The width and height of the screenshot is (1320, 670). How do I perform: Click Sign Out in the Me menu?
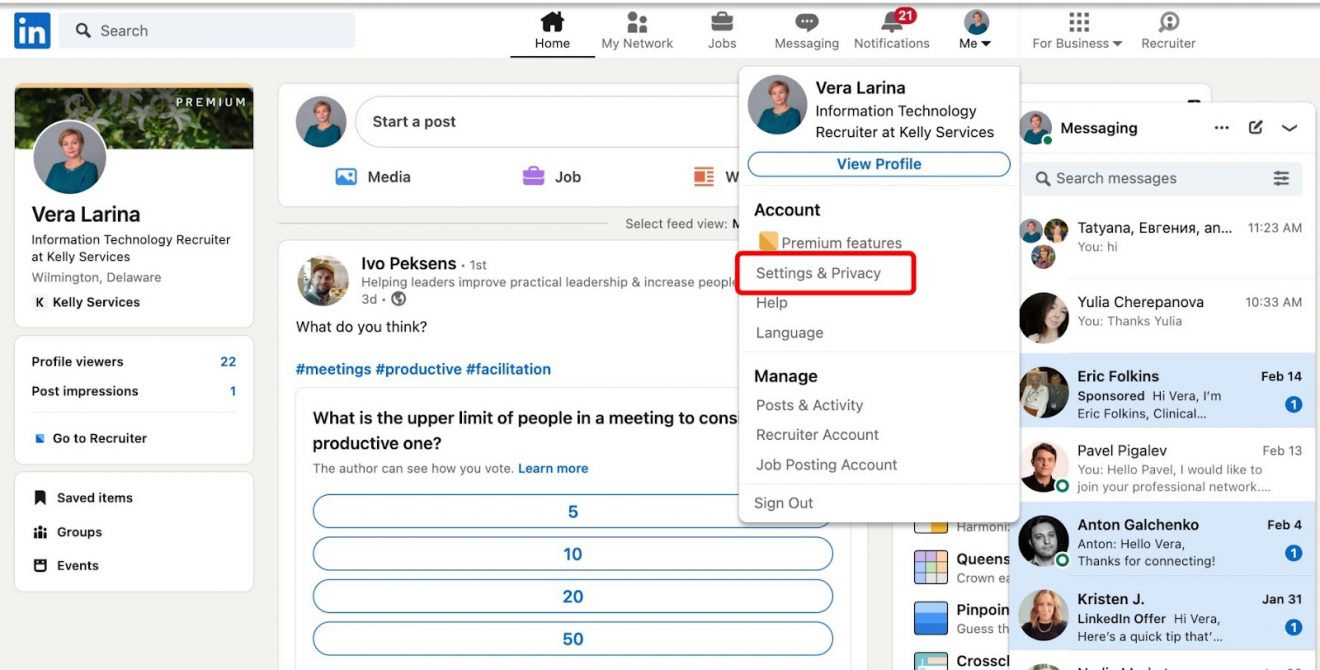pos(783,502)
